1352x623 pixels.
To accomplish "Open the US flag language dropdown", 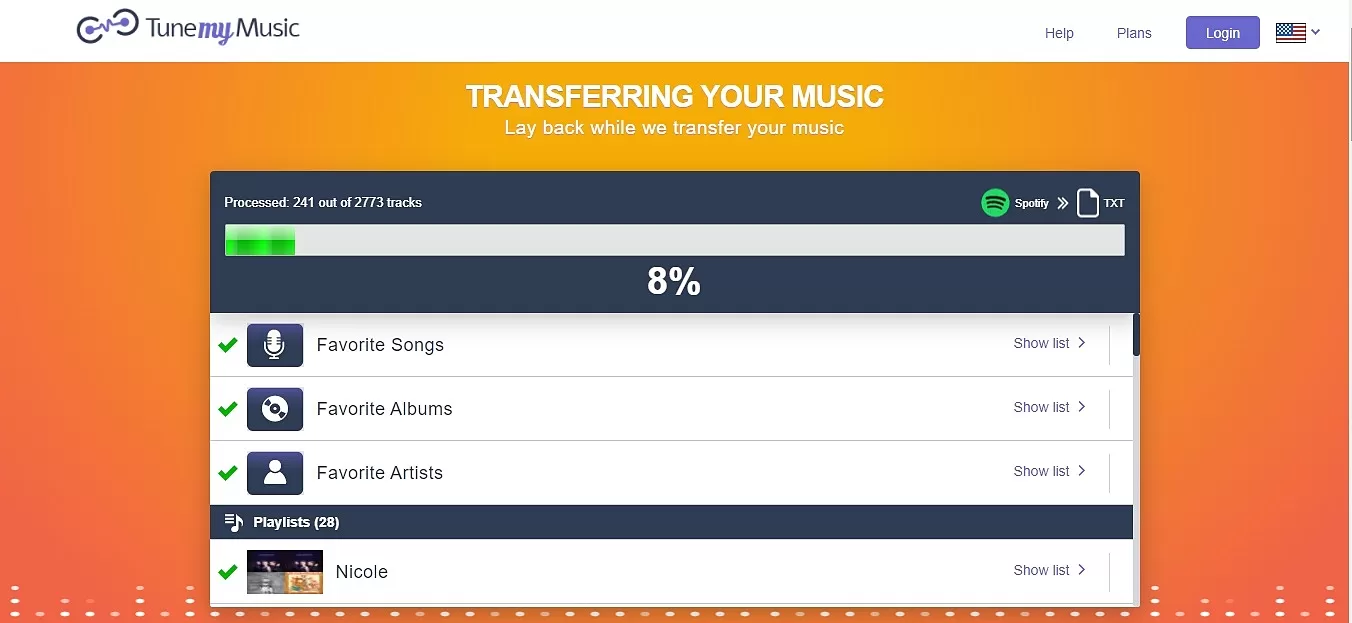I will [1298, 33].
